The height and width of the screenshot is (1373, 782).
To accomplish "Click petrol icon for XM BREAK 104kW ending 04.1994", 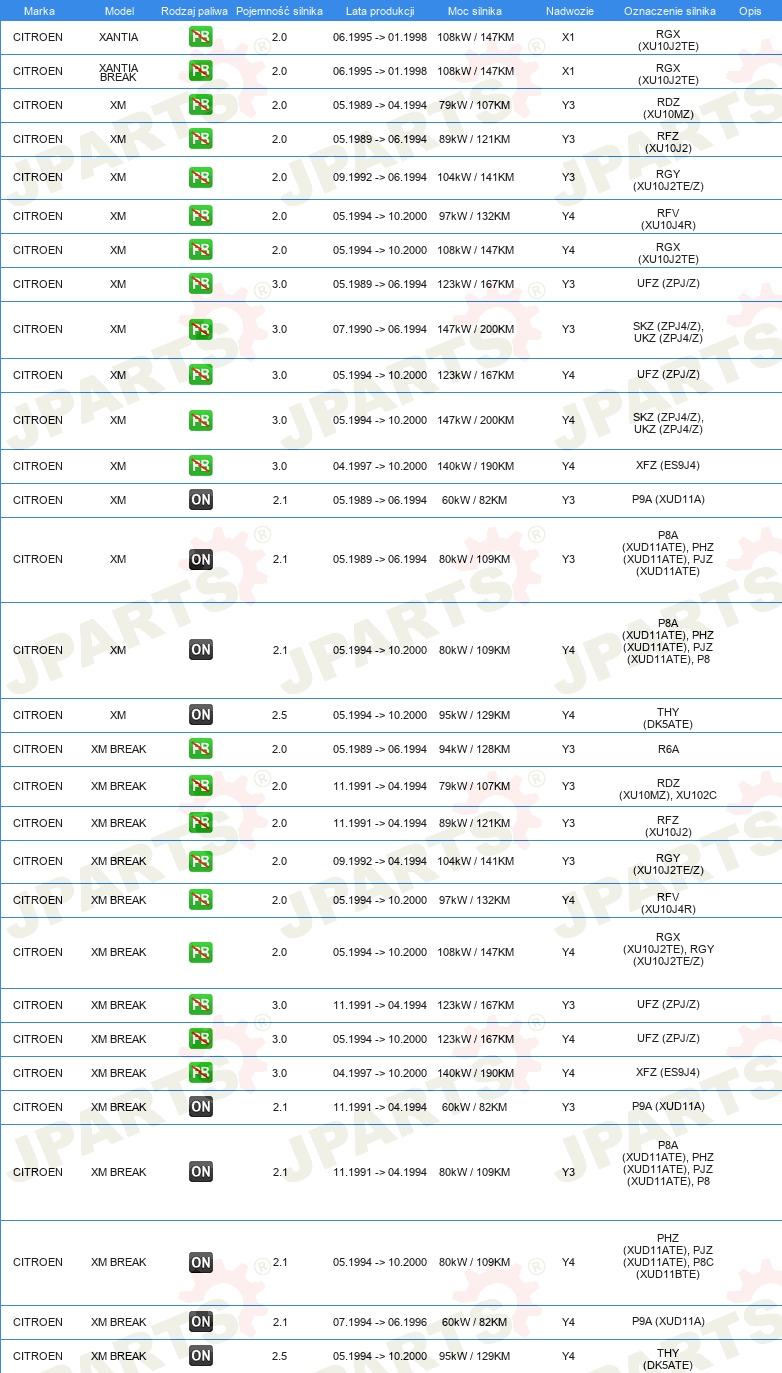I will click(x=201, y=861).
